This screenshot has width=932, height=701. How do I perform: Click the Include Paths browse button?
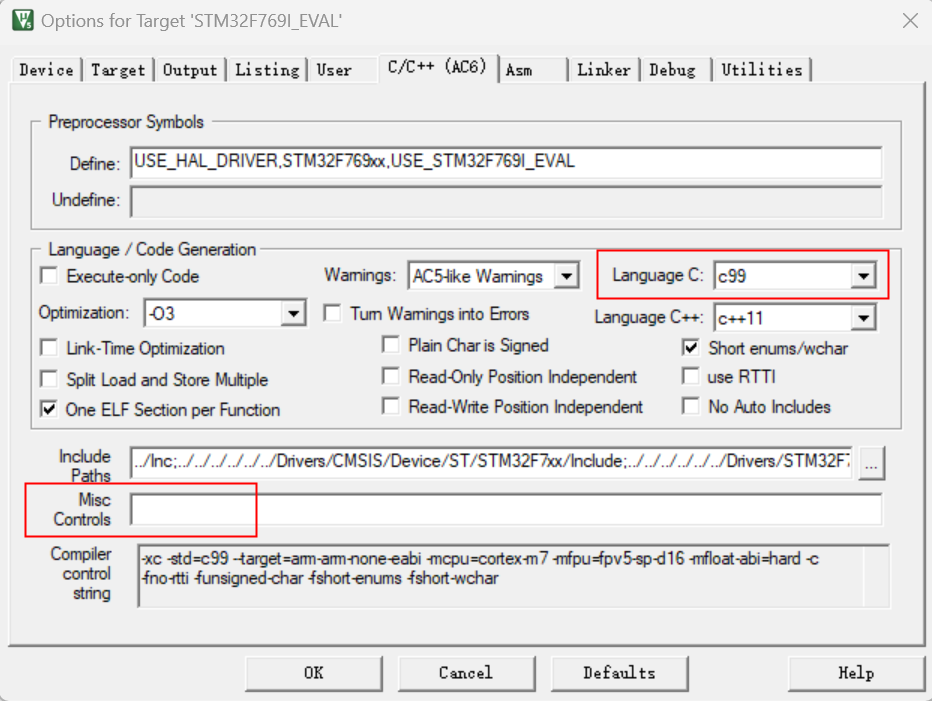872,462
